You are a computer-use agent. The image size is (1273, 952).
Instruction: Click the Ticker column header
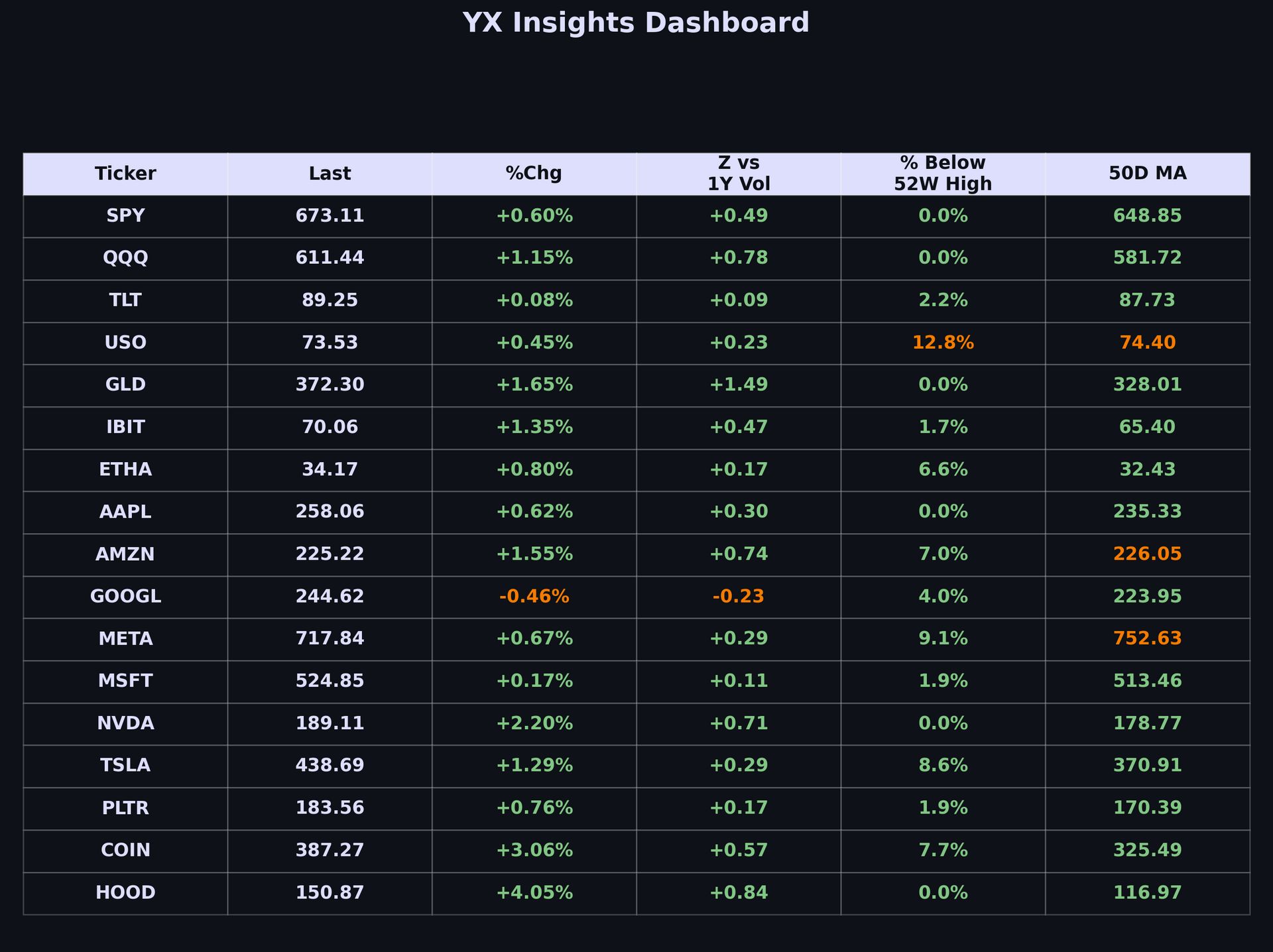coord(125,174)
